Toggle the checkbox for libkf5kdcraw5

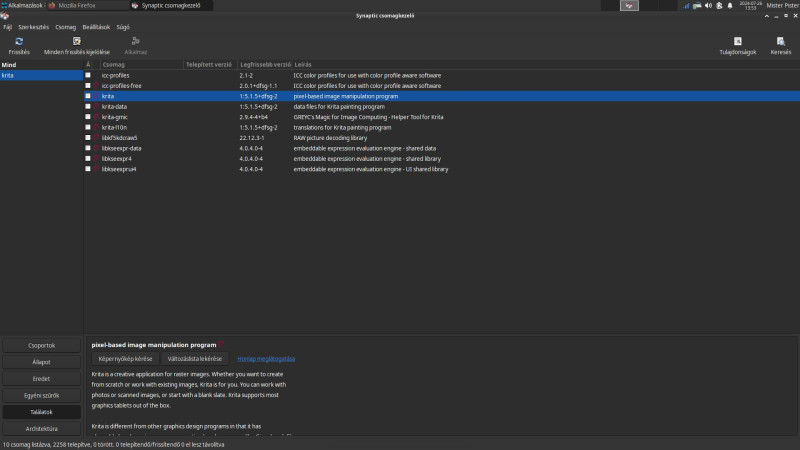(x=88, y=138)
